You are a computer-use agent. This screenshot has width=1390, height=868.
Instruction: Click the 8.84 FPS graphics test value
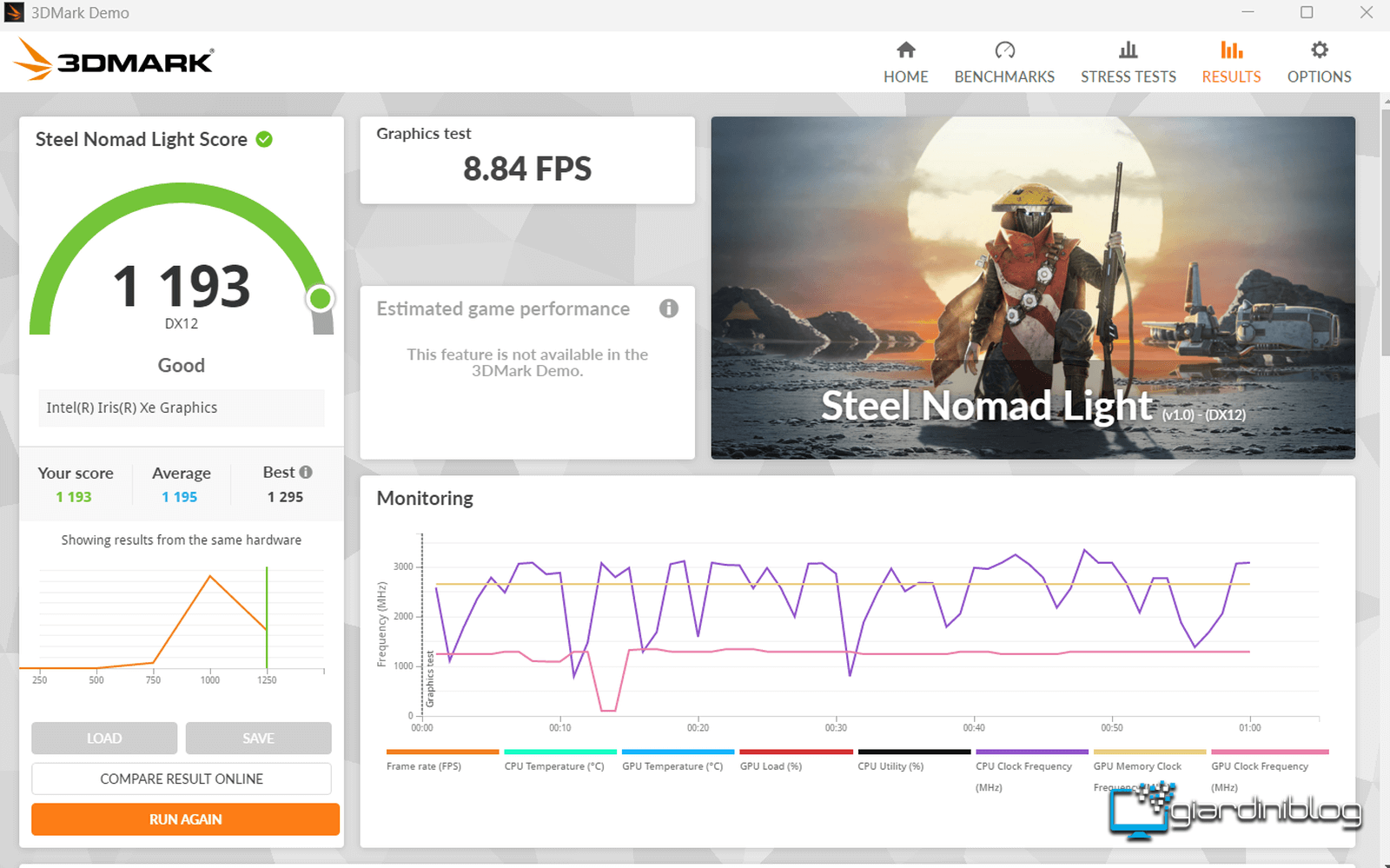(527, 169)
